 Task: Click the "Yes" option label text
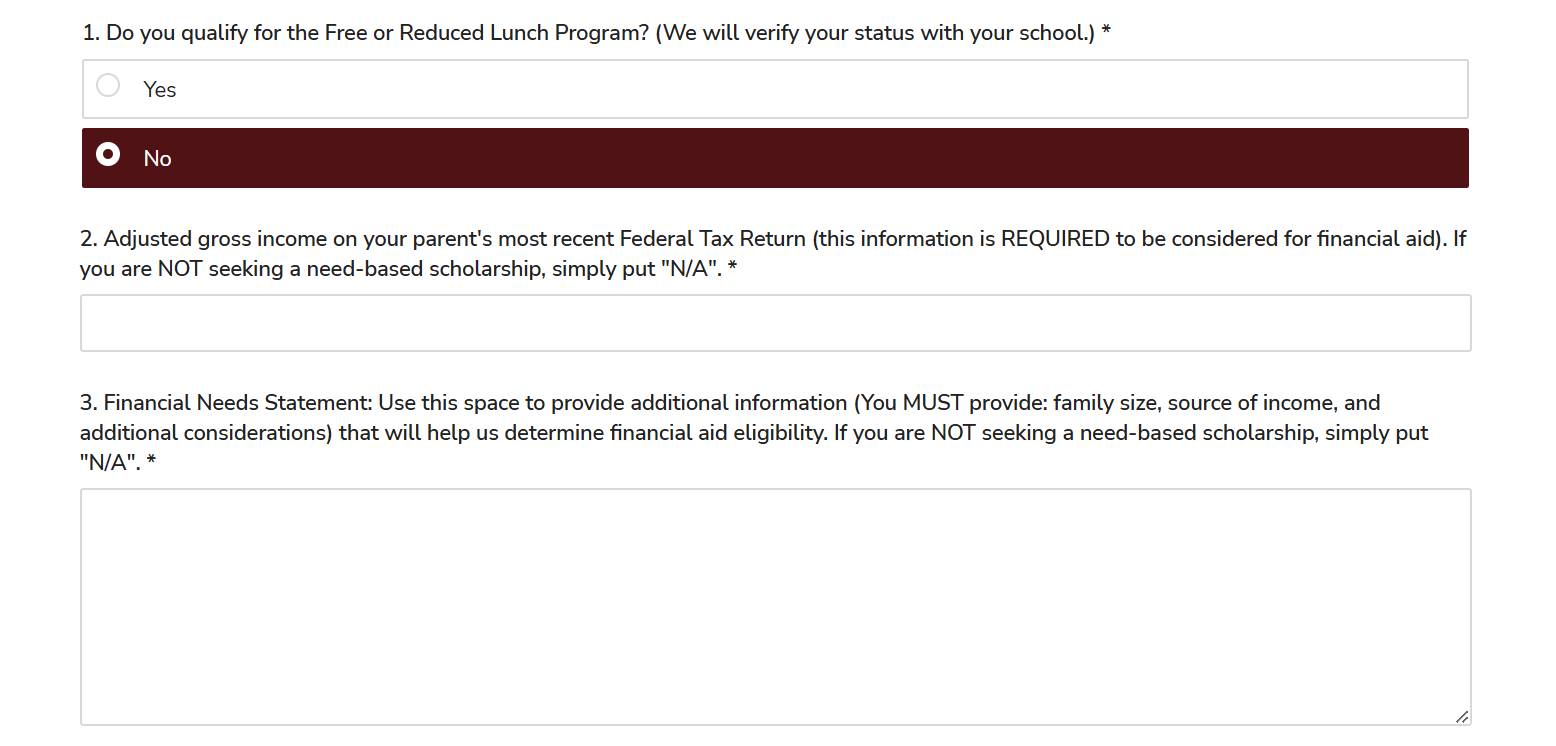coord(160,90)
